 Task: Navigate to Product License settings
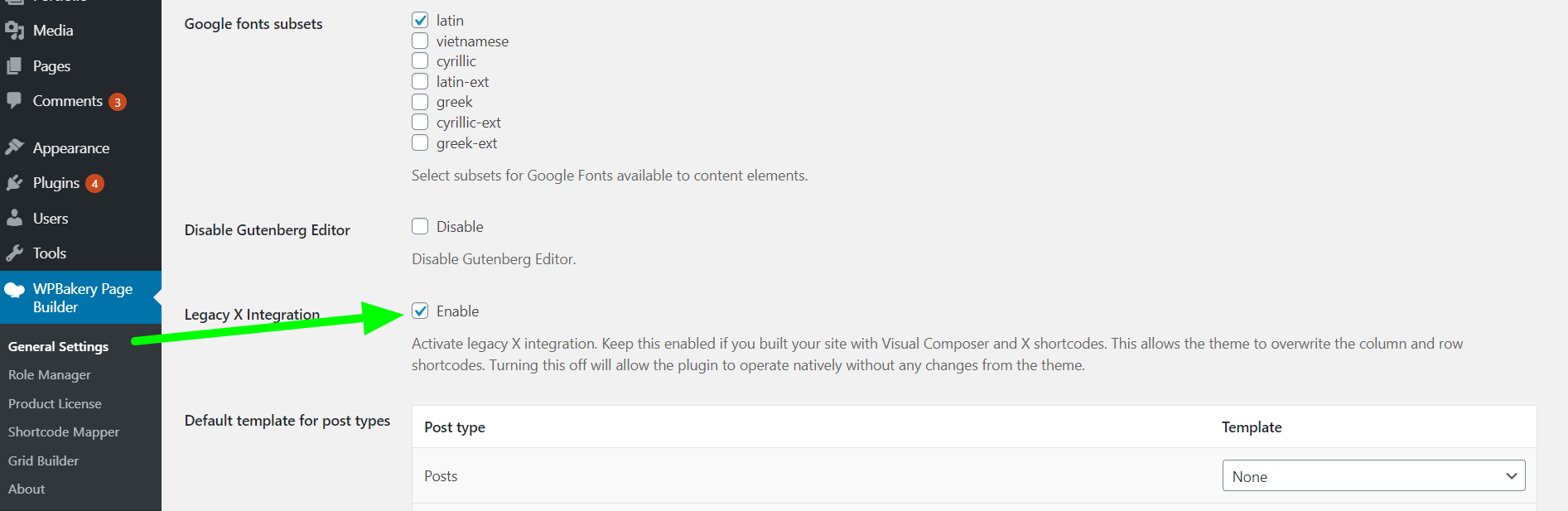click(x=55, y=403)
